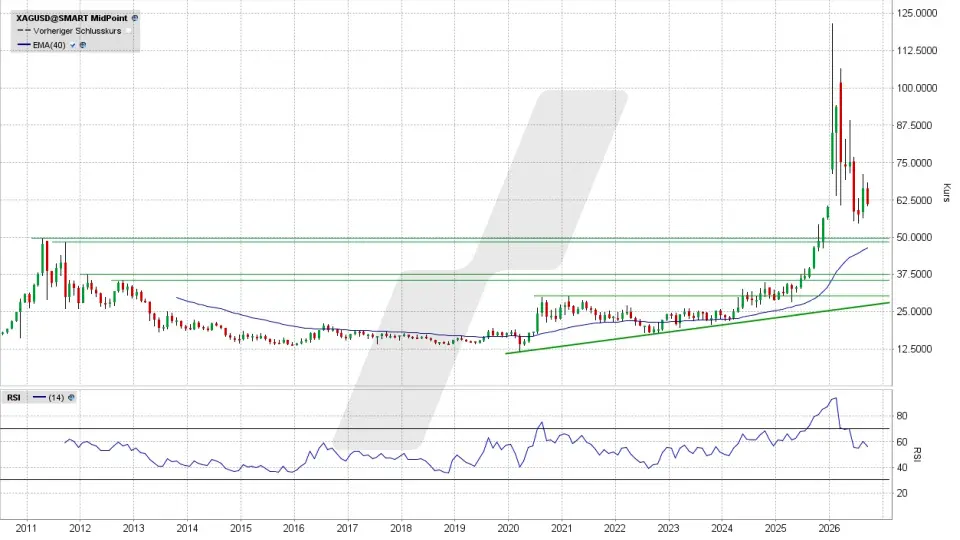Click the 100.0000 price axis label
This screenshot has height=540, width=960.
917,88
